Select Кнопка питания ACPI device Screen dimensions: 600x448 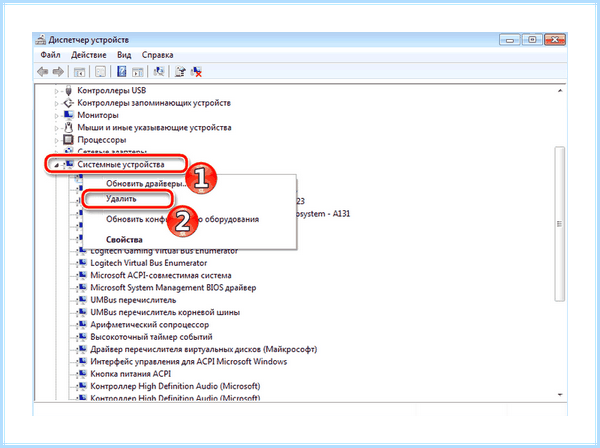pos(130,374)
